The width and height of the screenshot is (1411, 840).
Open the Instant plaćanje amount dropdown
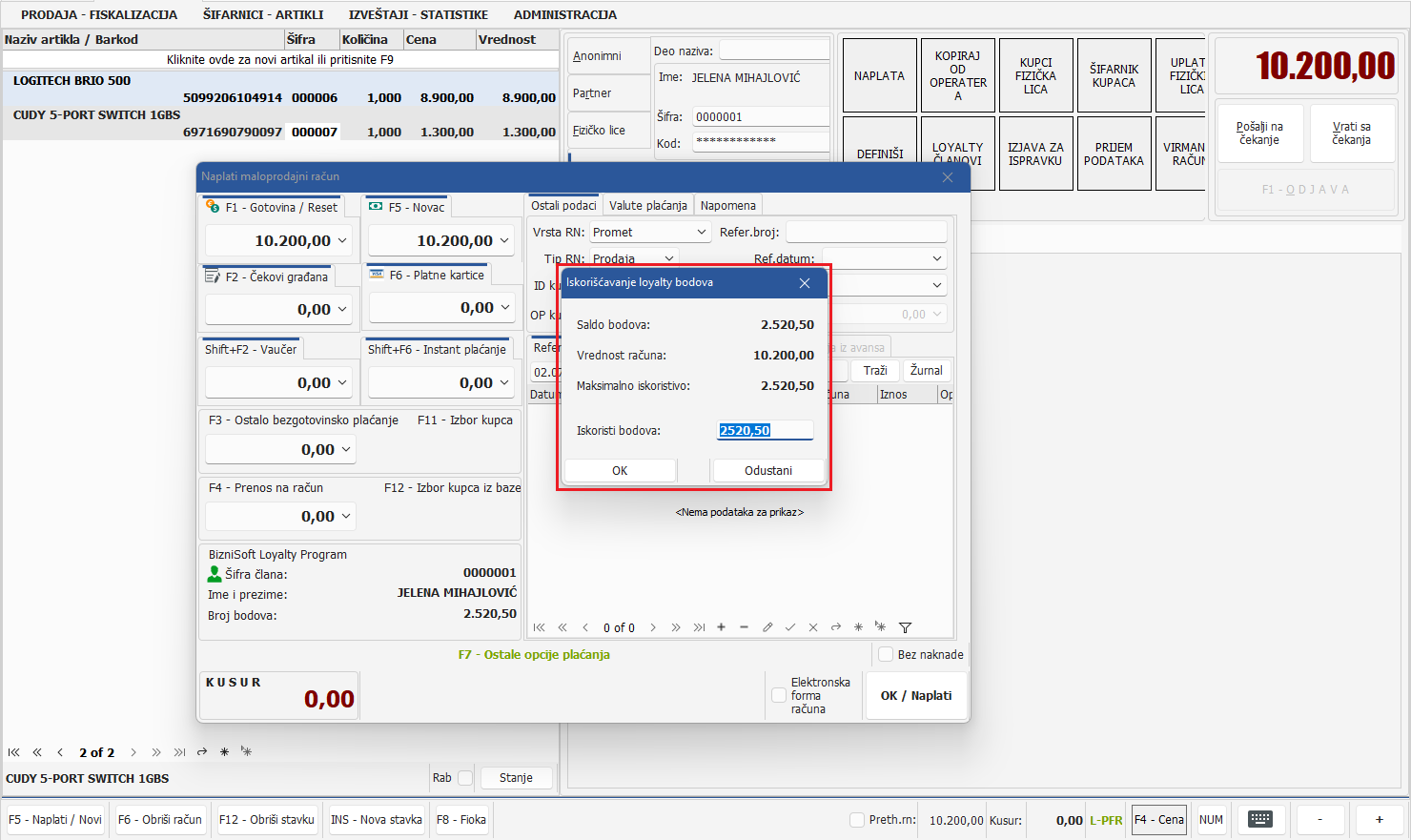504,382
